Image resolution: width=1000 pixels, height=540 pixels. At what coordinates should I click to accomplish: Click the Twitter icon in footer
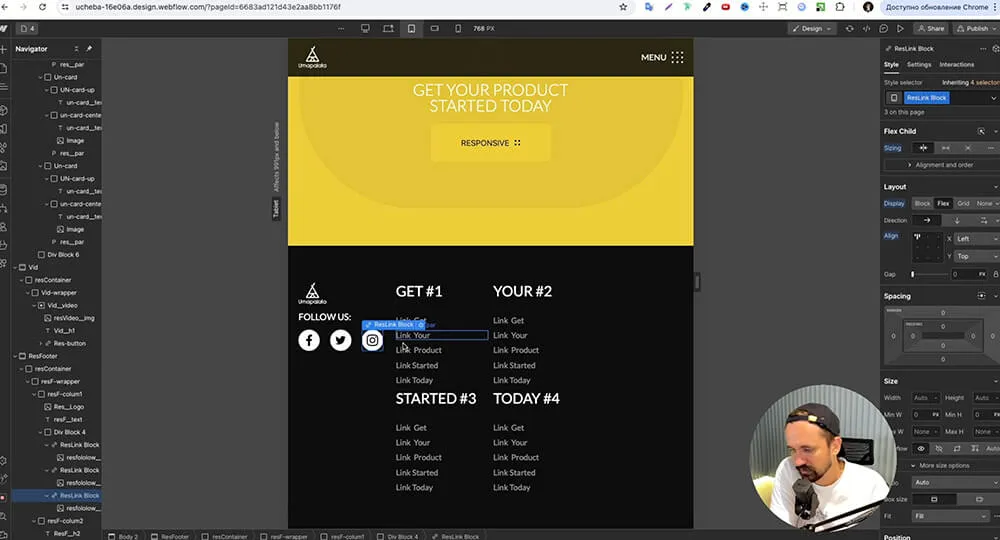tap(341, 340)
